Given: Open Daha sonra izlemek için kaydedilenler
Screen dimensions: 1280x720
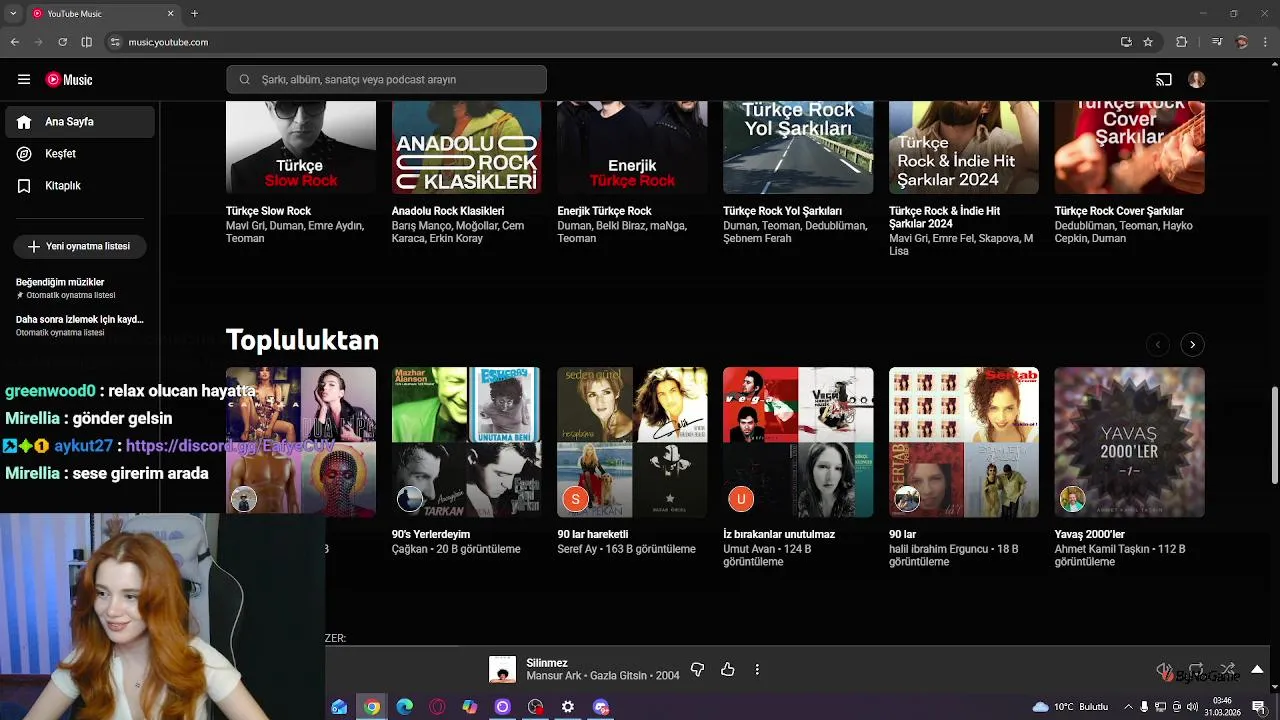Looking at the screenshot, I should pyautogui.click(x=80, y=325).
